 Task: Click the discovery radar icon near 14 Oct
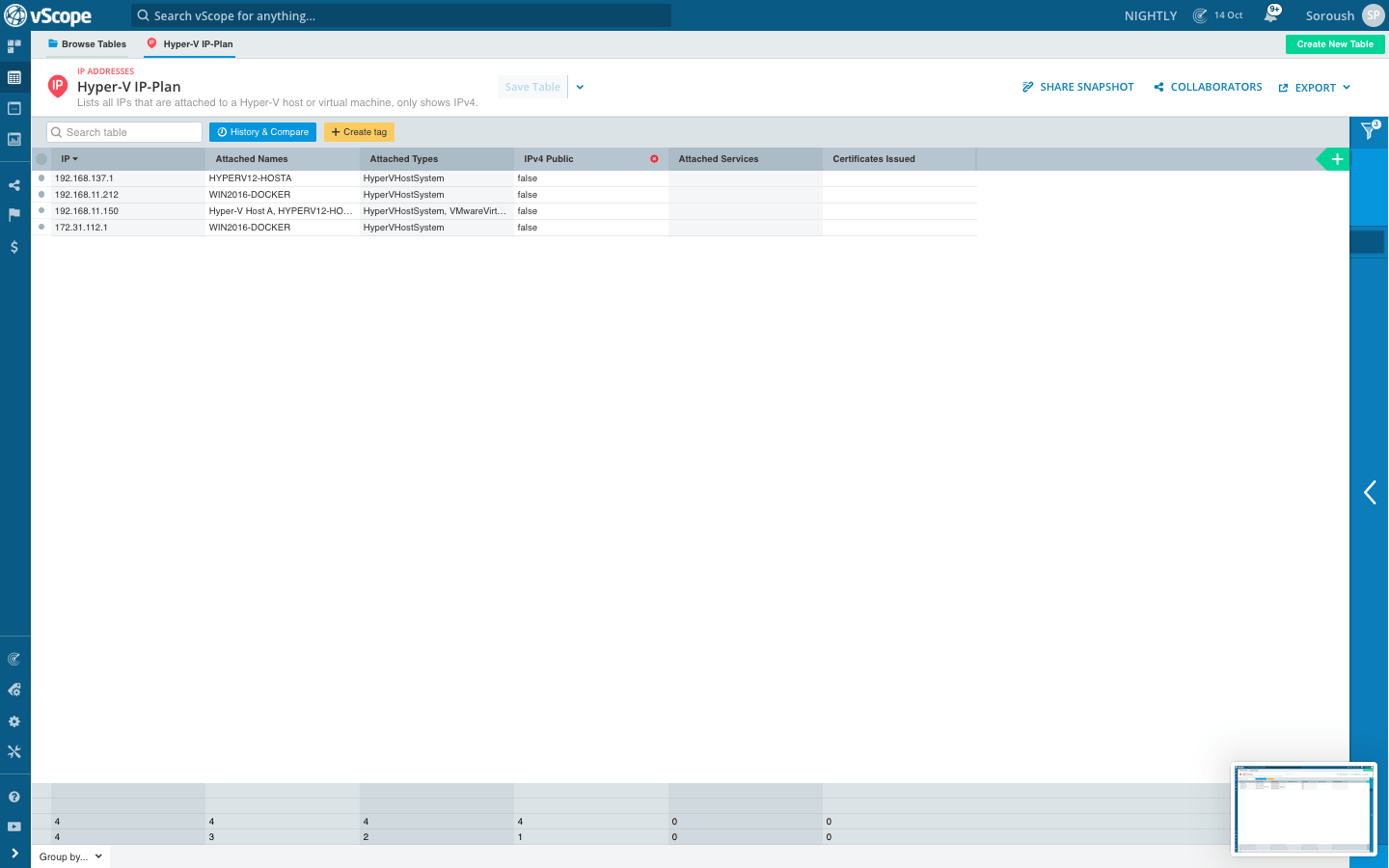click(1200, 15)
